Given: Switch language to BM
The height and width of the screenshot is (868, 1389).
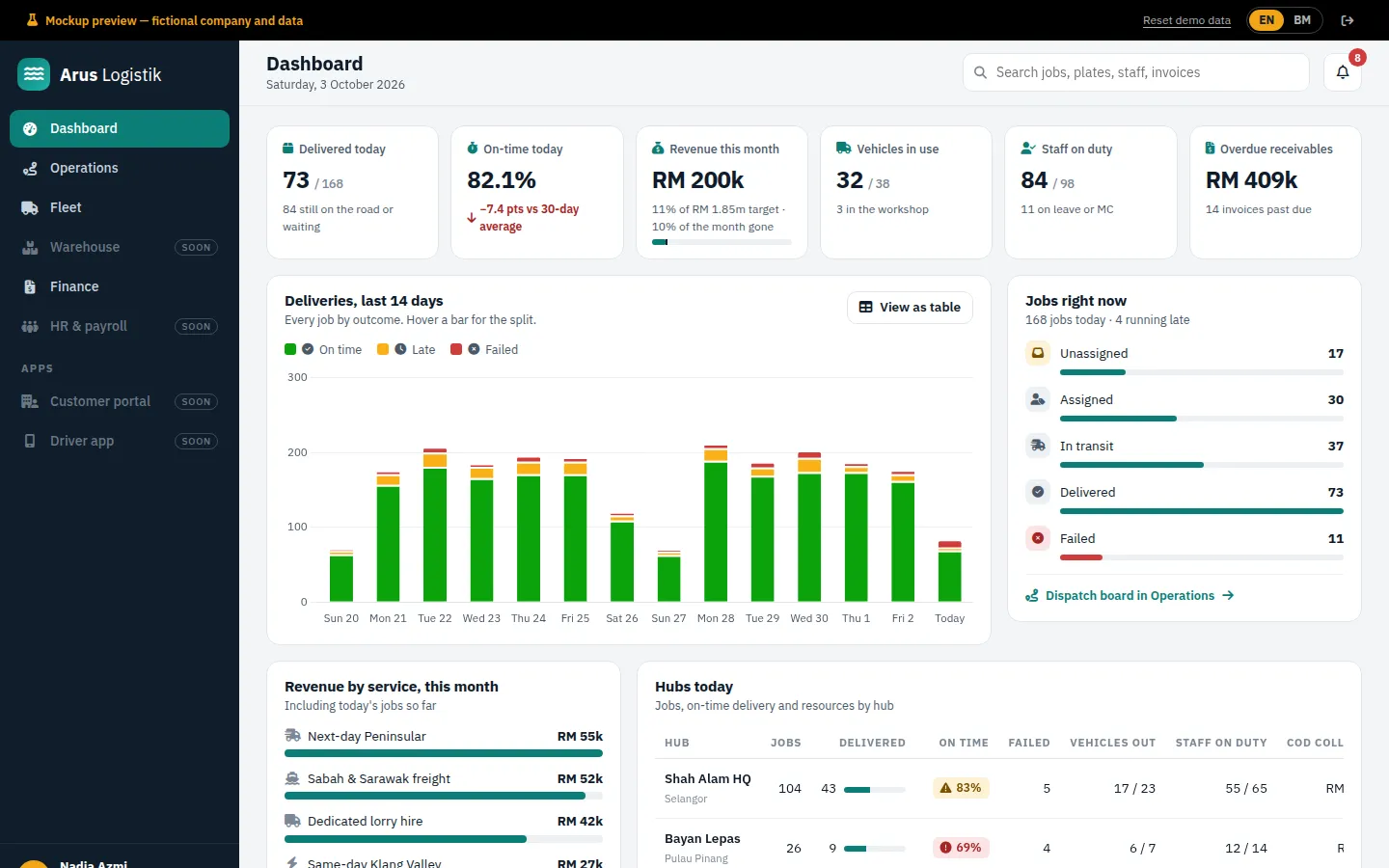Looking at the screenshot, I should [1302, 20].
